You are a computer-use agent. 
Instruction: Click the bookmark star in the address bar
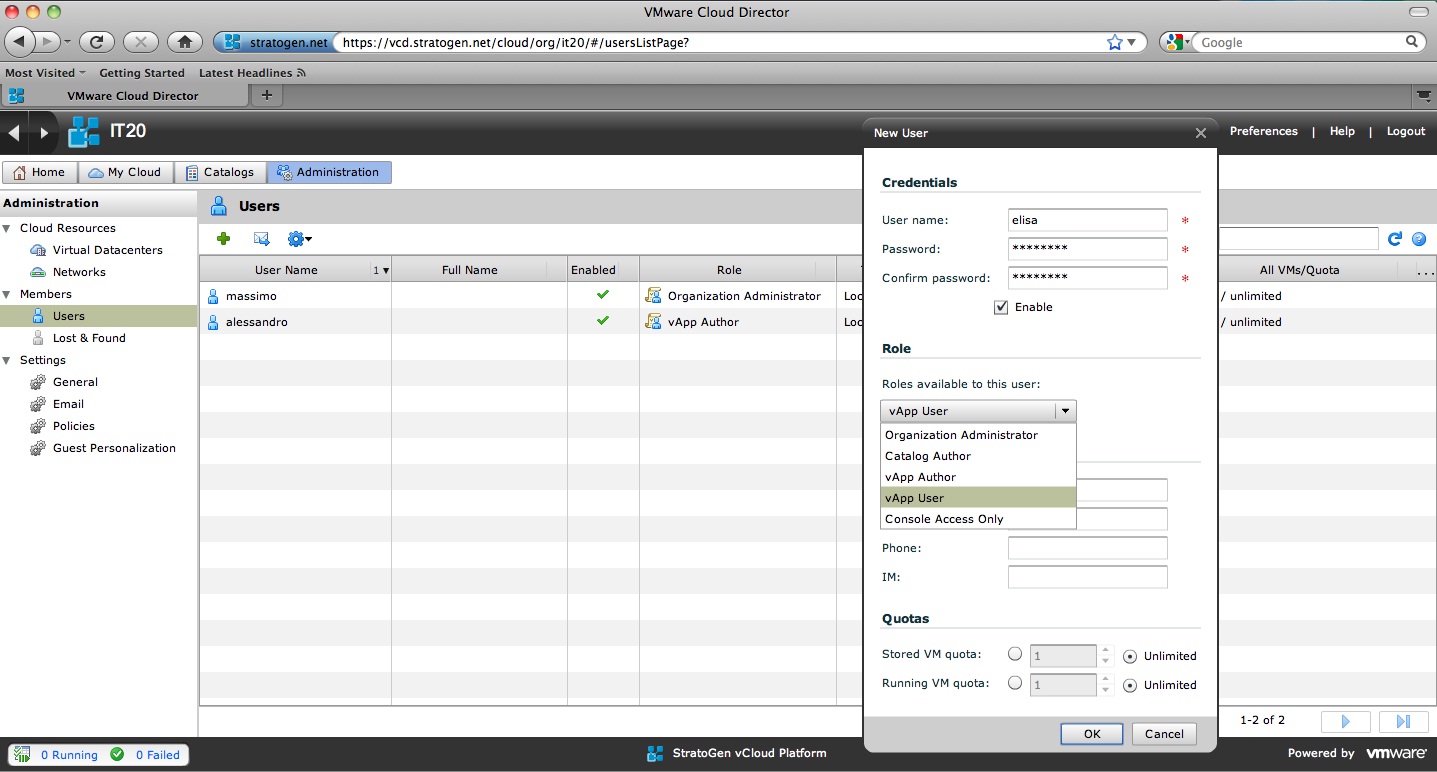pos(1115,42)
